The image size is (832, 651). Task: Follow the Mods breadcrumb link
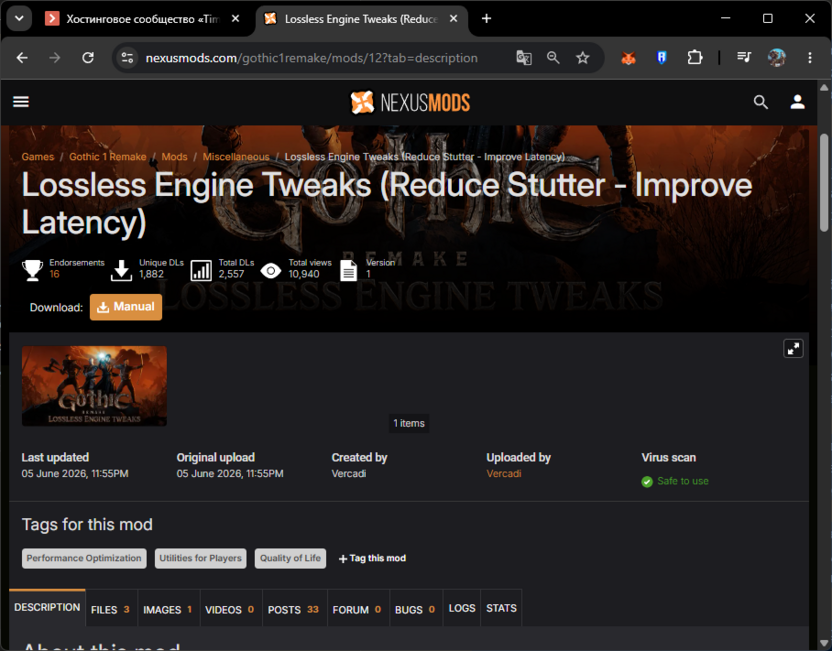175,157
